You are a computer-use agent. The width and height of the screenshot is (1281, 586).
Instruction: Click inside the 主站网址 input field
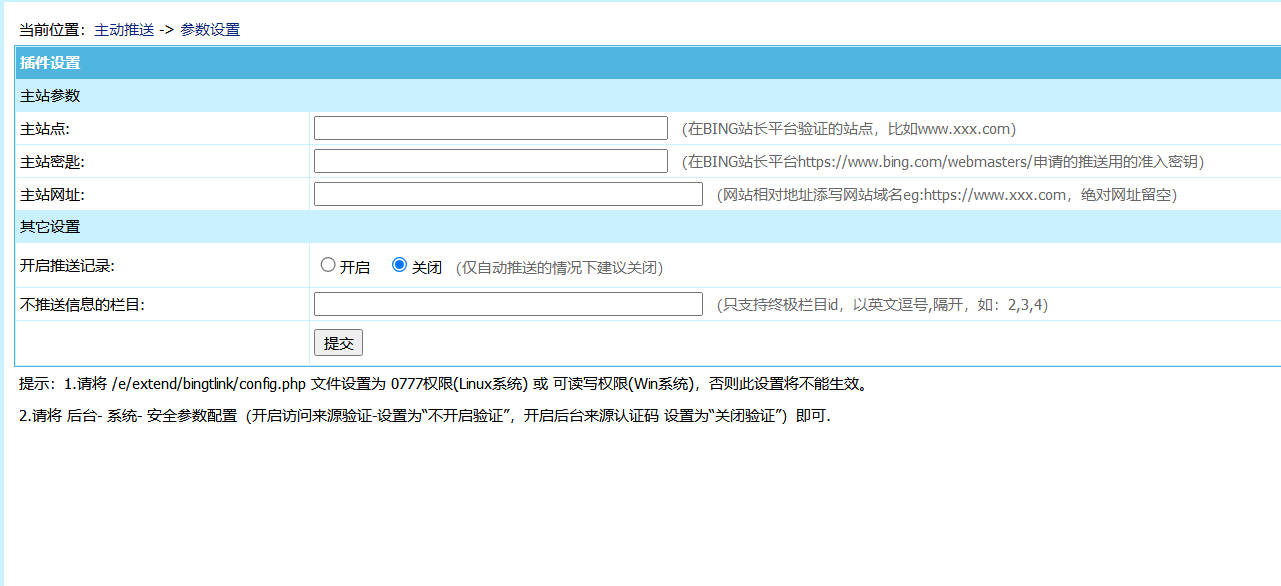508,194
